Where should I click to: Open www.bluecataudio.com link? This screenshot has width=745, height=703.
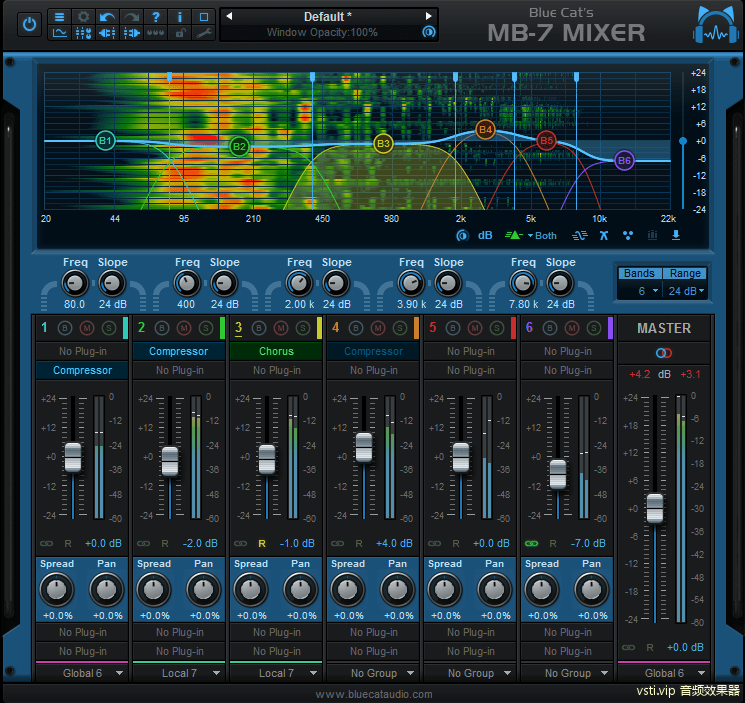click(x=374, y=694)
